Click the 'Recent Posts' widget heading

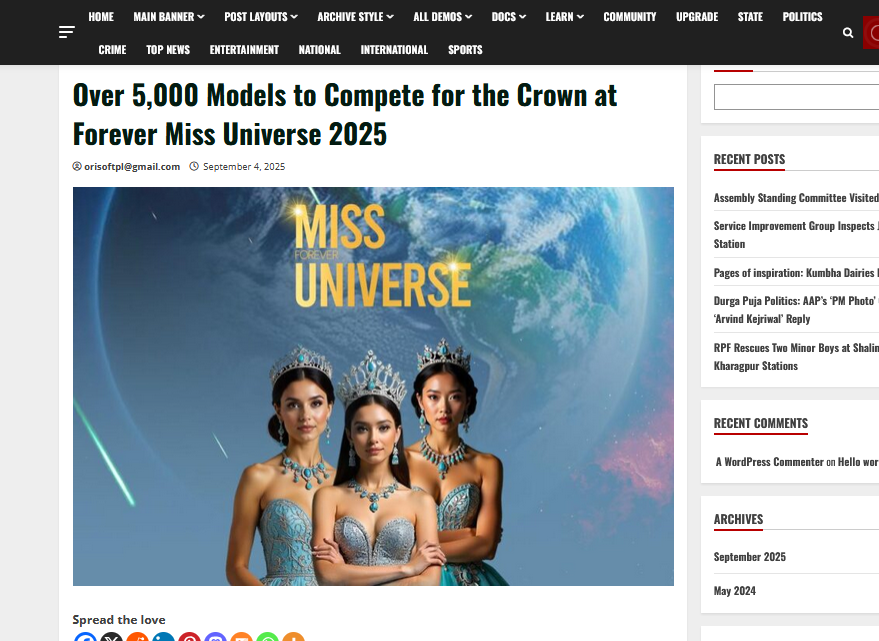tap(749, 159)
